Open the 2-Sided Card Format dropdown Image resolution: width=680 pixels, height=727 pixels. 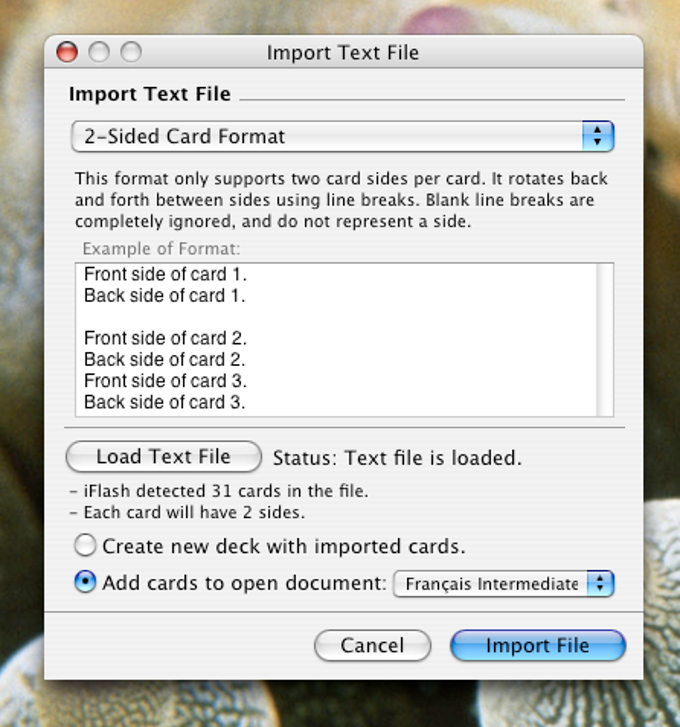point(343,136)
